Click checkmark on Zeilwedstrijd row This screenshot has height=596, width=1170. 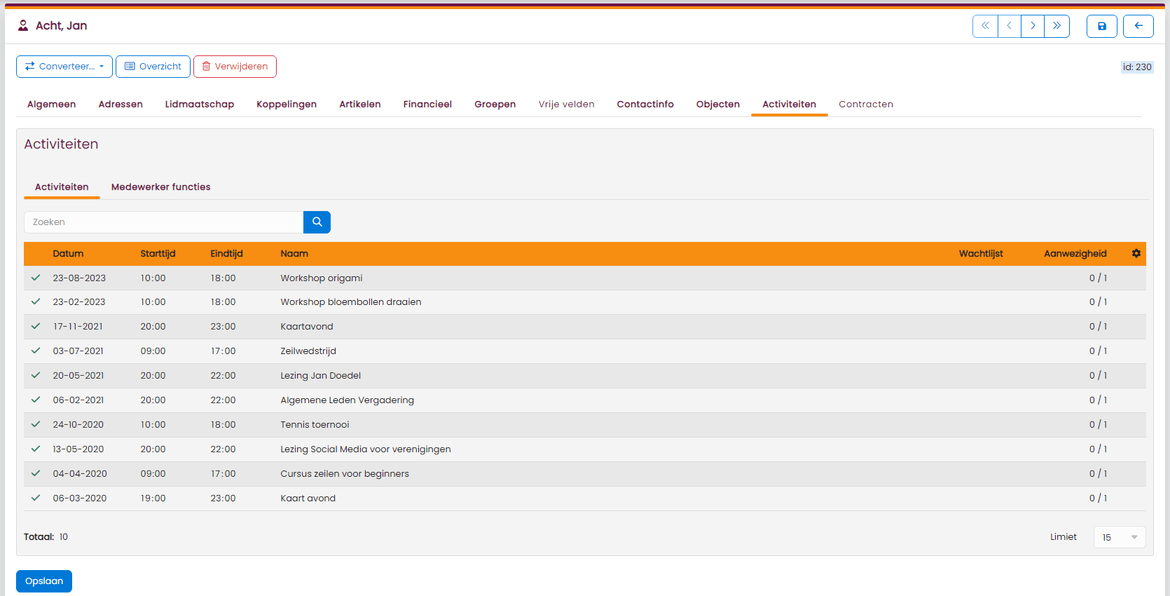[x=35, y=351]
